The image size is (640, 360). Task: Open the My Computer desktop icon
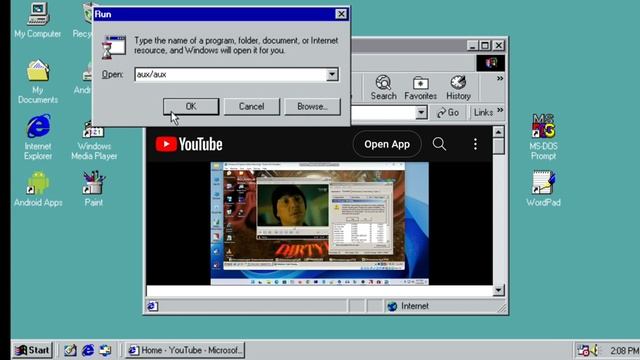38,20
